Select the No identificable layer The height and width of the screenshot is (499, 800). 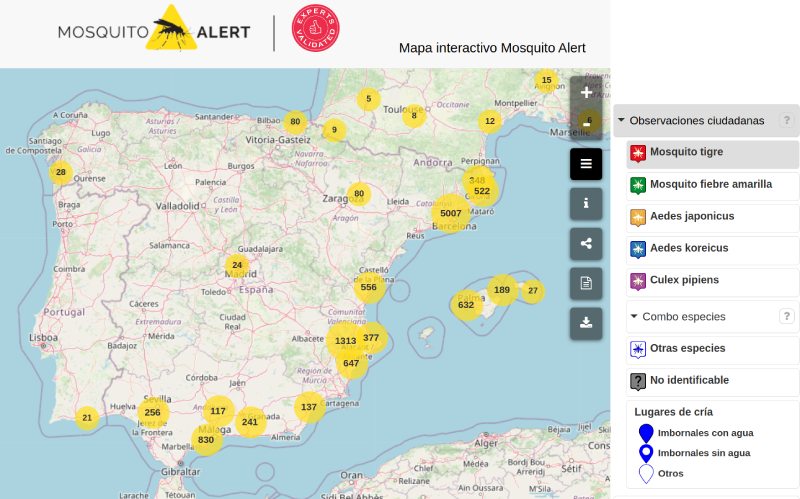pyautogui.click(x=712, y=381)
